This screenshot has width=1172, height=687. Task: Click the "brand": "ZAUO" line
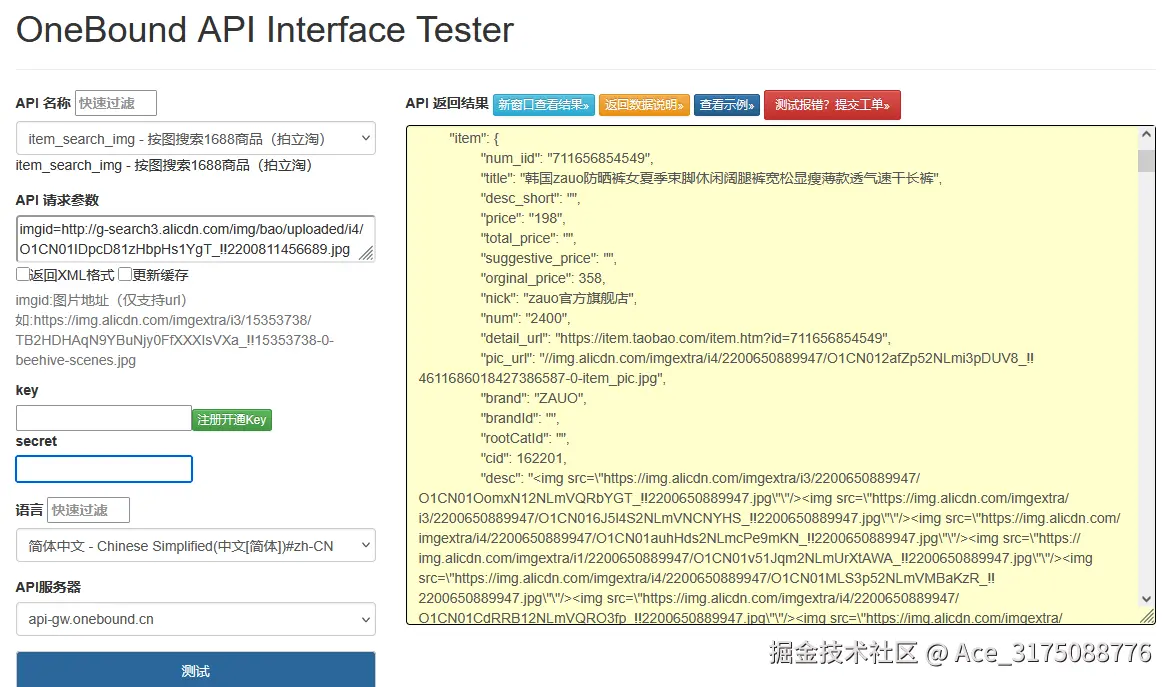[533, 398]
